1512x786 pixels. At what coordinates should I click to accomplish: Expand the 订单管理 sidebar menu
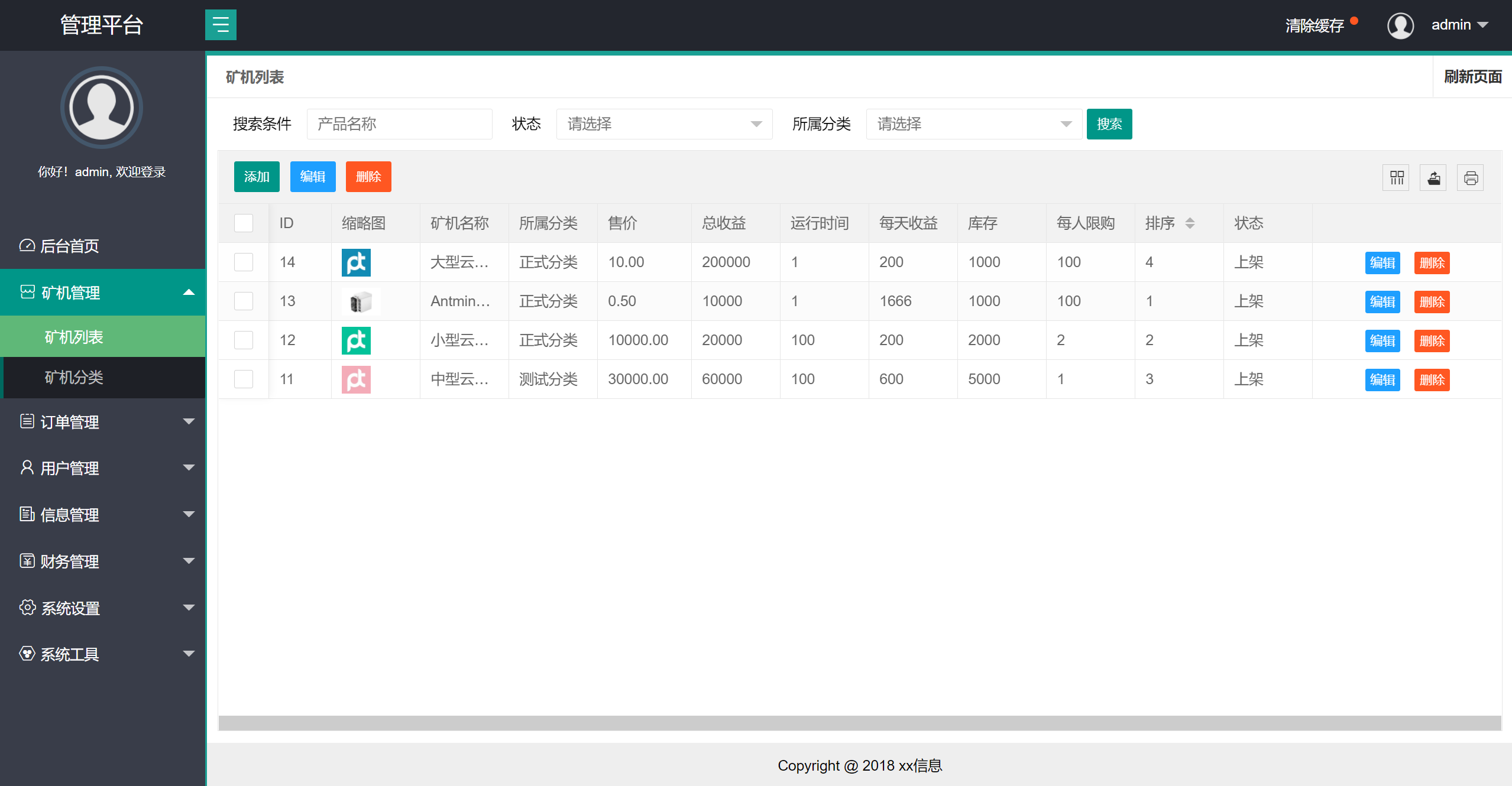coord(102,422)
